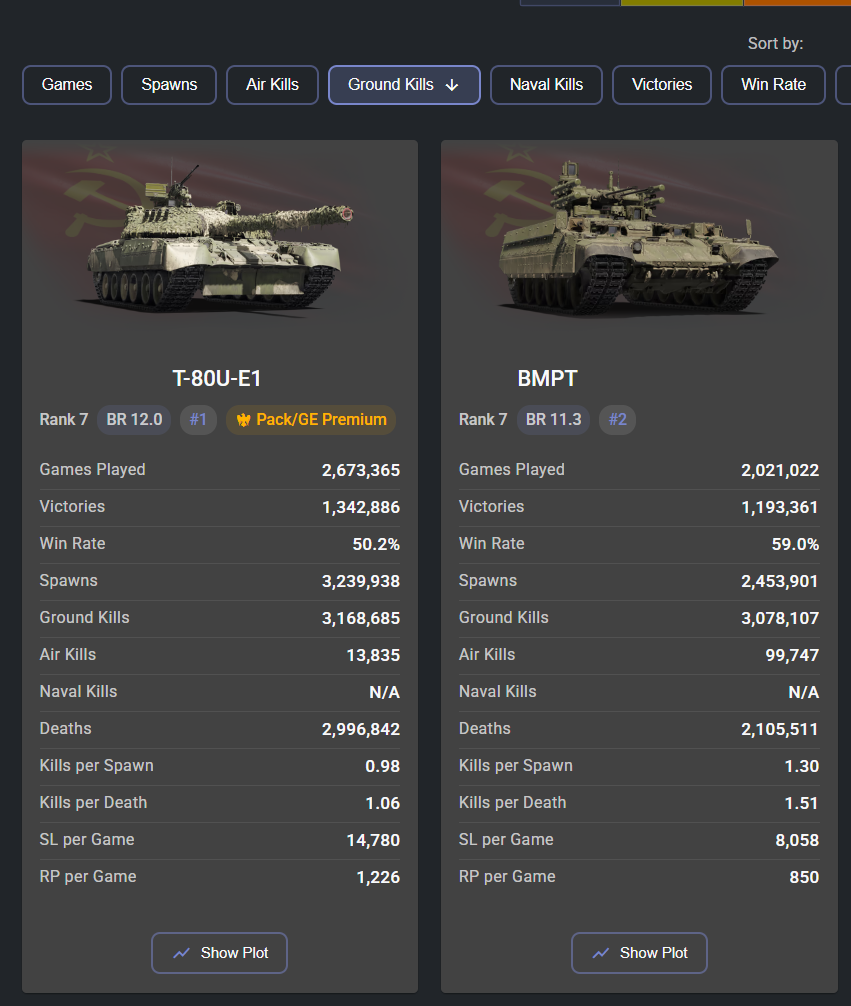Choose the Victories sort option
The height and width of the screenshot is (1006, 851).
(661, 85)
